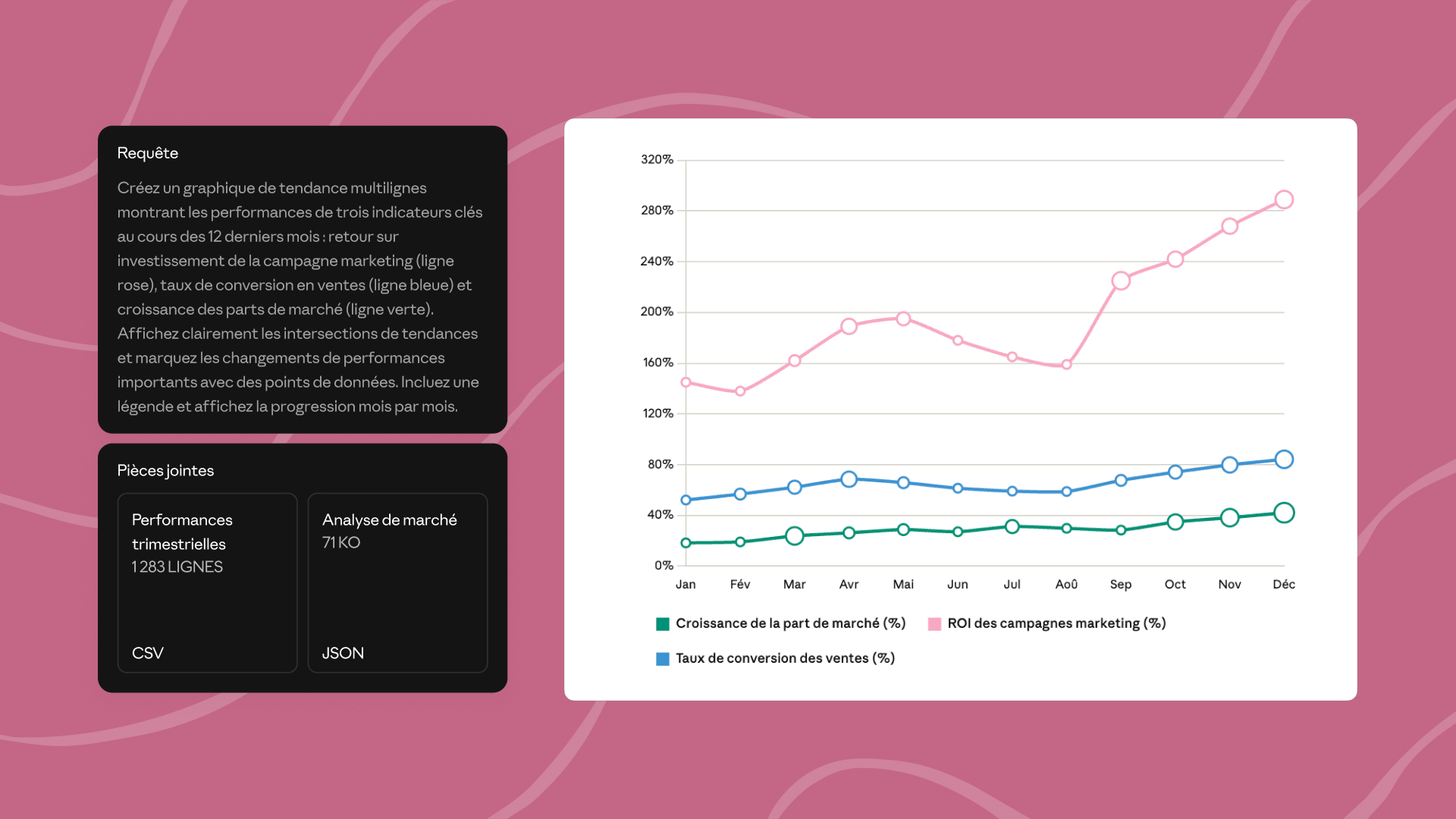Click the green market share point for Déc
Image resolution: width=1456 pixels, height=819 pixels.
(1283, 513)
